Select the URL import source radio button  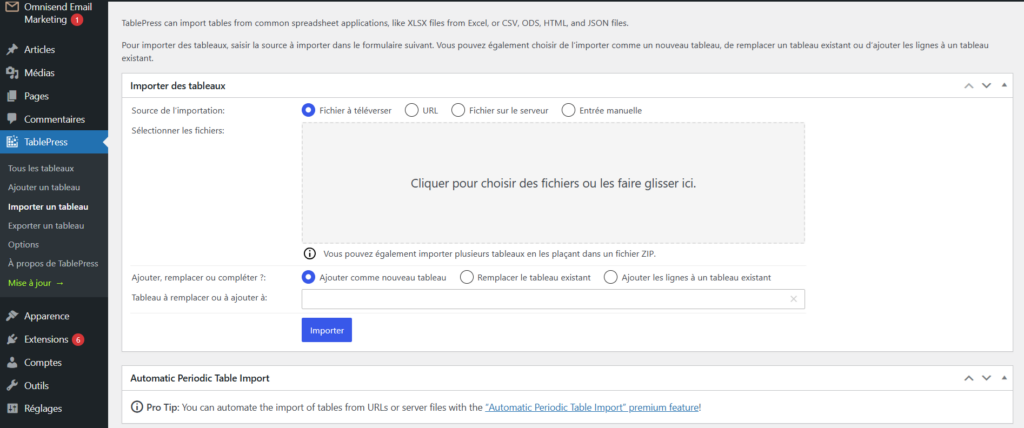(412, 110)
